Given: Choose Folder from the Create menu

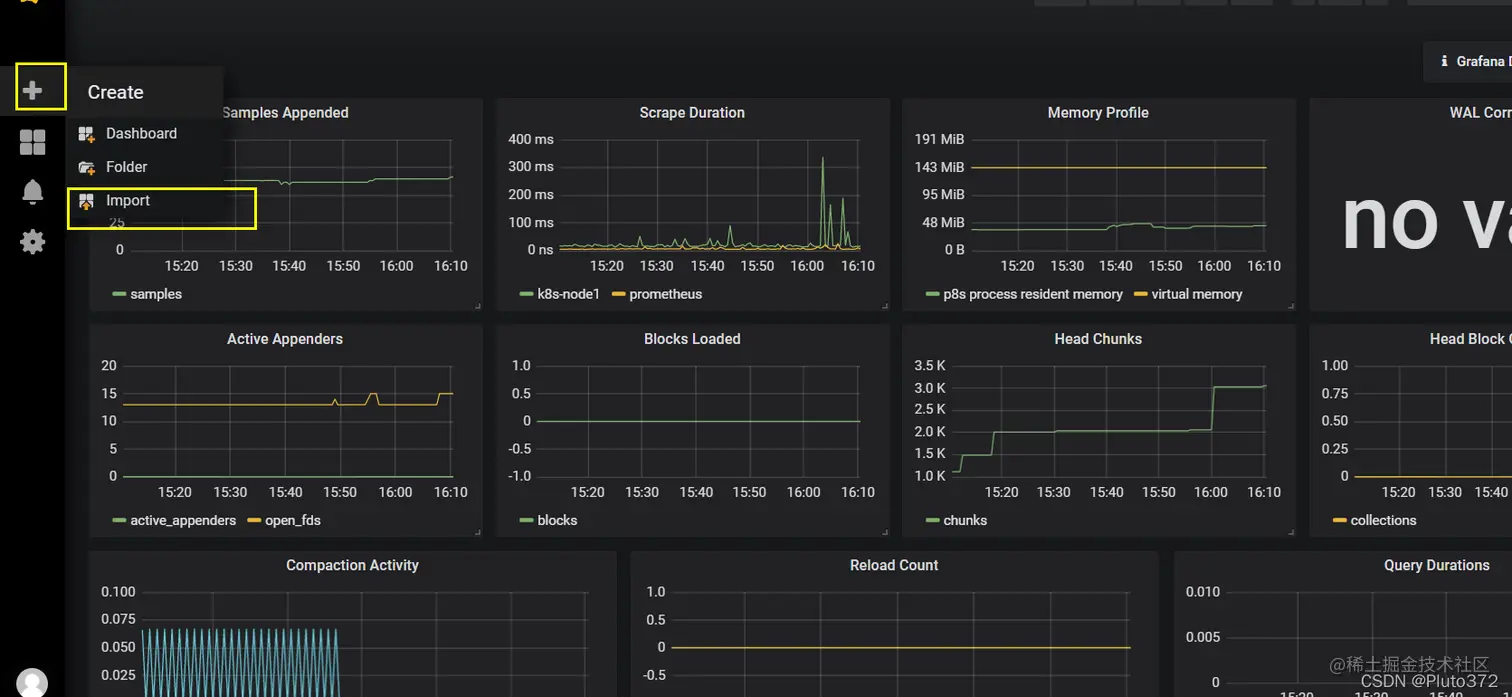Looking at the screenshot, I should click(x=126, y=167).
